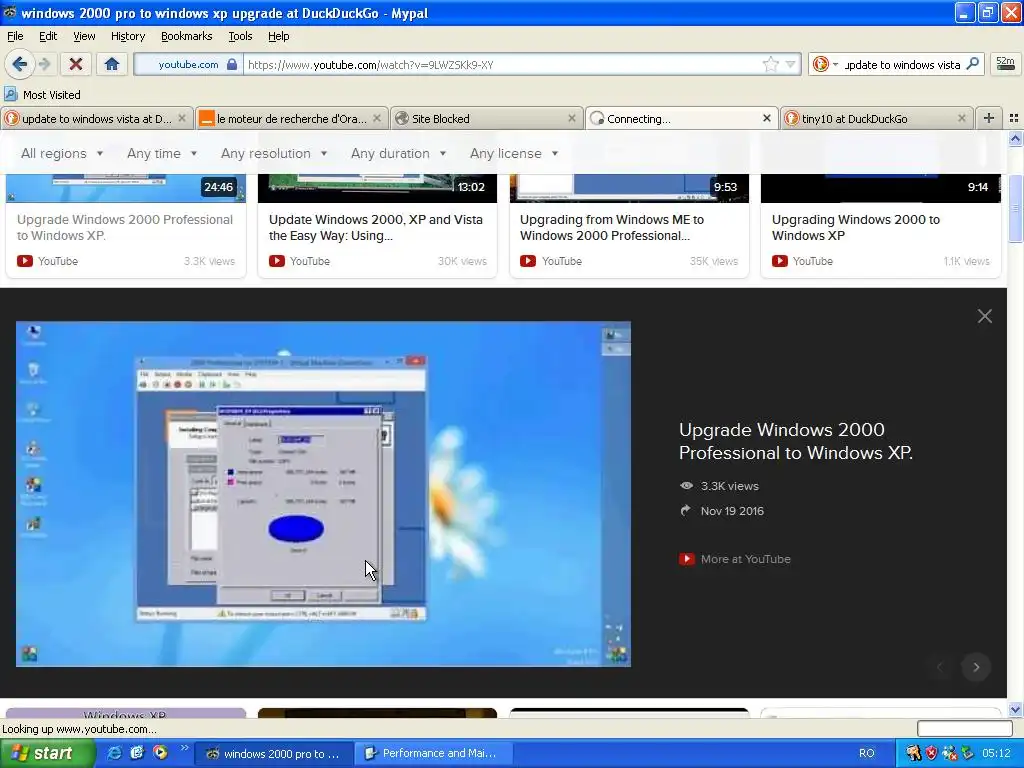This screenshot has width=1024, height=768.
Task: Launch Internet Explorer from quick launch
Action: (x=114, y=753)
